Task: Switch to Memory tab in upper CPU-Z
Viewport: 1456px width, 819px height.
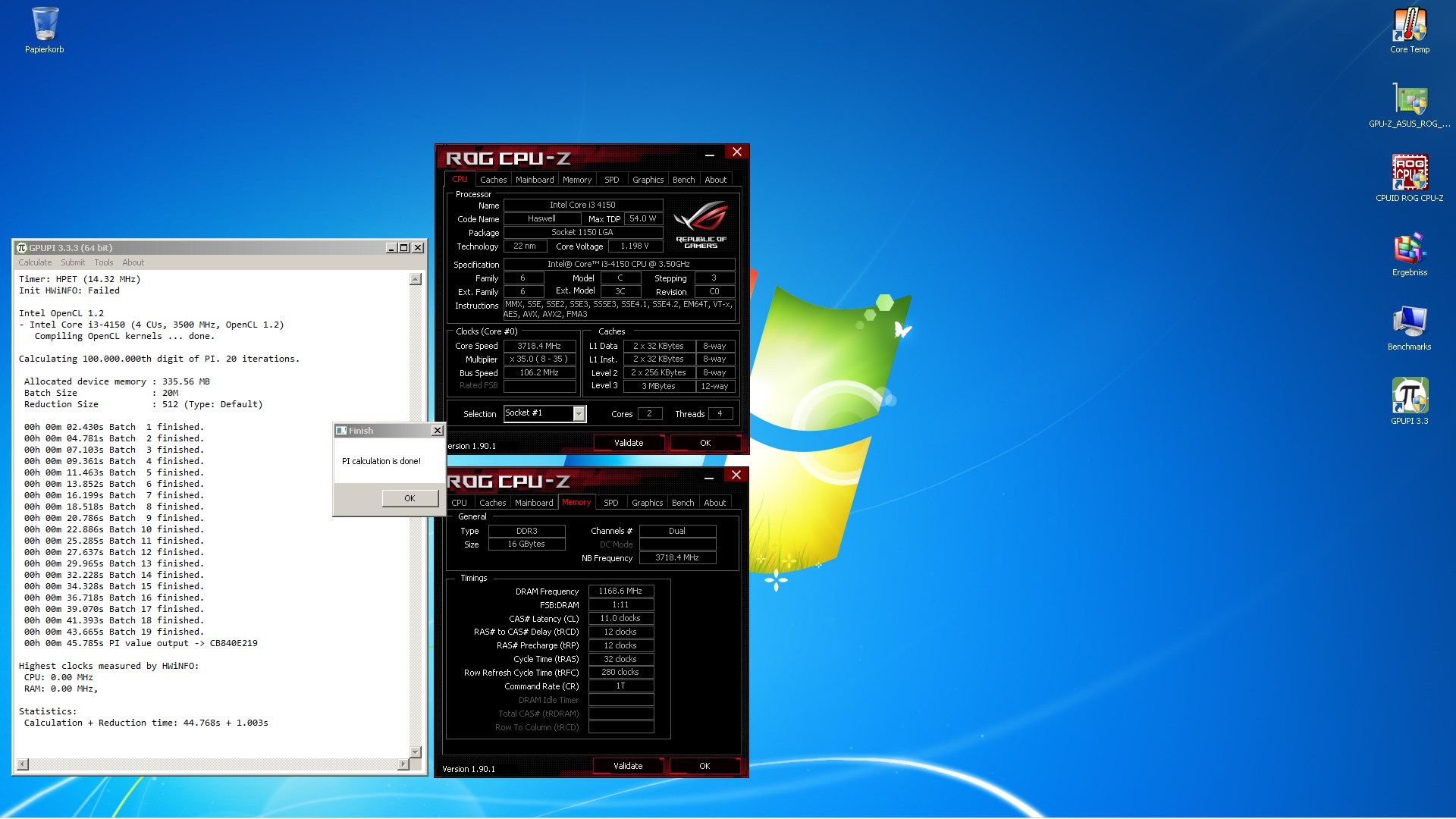Action: [x=577, y=180]
